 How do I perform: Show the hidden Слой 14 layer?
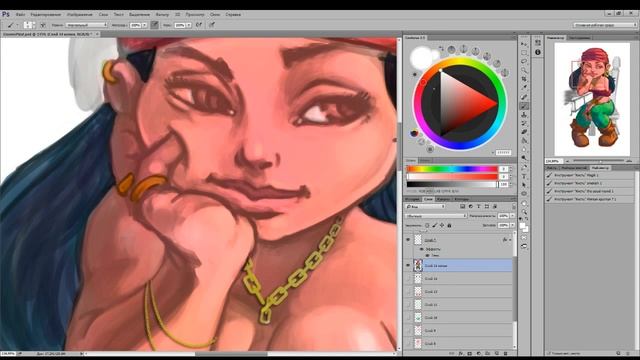click(408, 279)
